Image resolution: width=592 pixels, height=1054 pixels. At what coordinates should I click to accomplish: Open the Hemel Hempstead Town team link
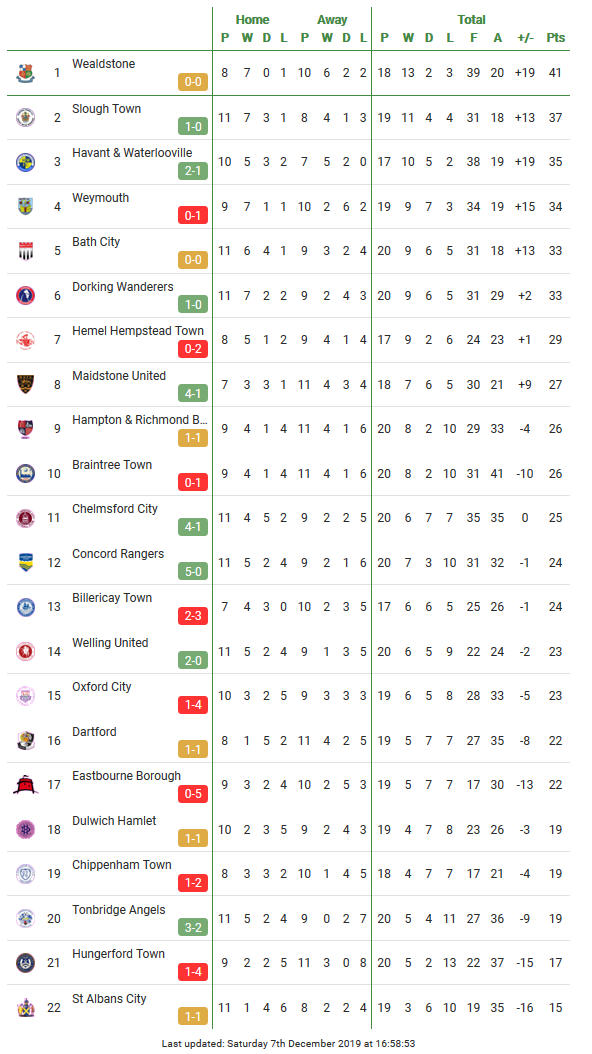[138, 331]
